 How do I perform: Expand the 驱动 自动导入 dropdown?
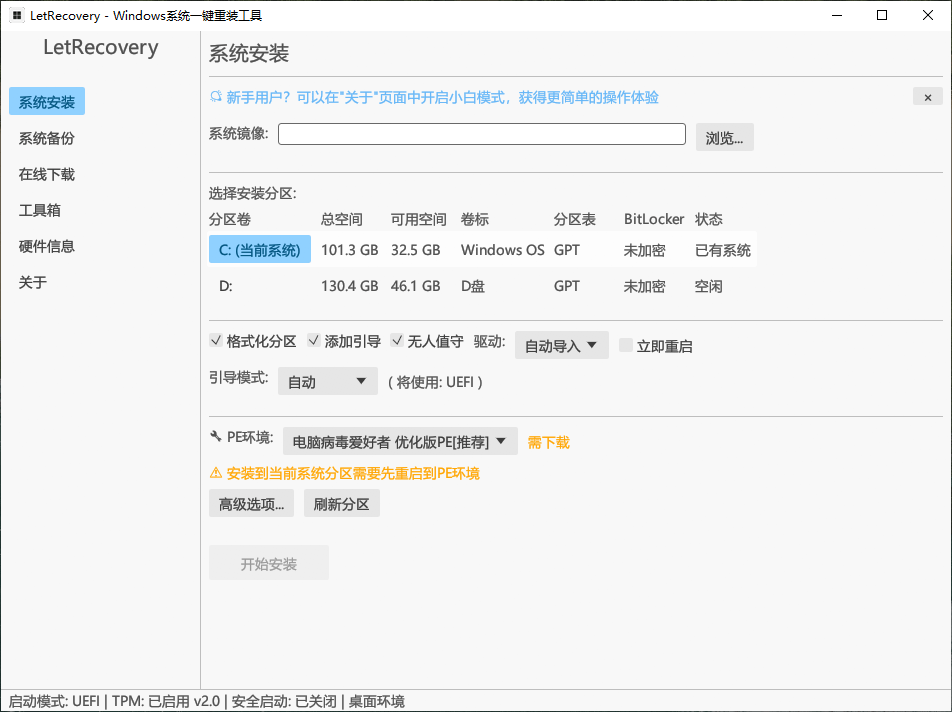562,345
